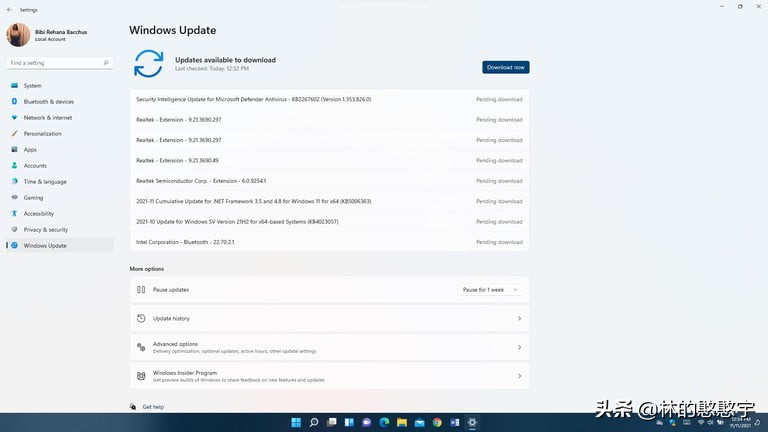Click the Privacy & security shield icon

click(x=14, y=229)
